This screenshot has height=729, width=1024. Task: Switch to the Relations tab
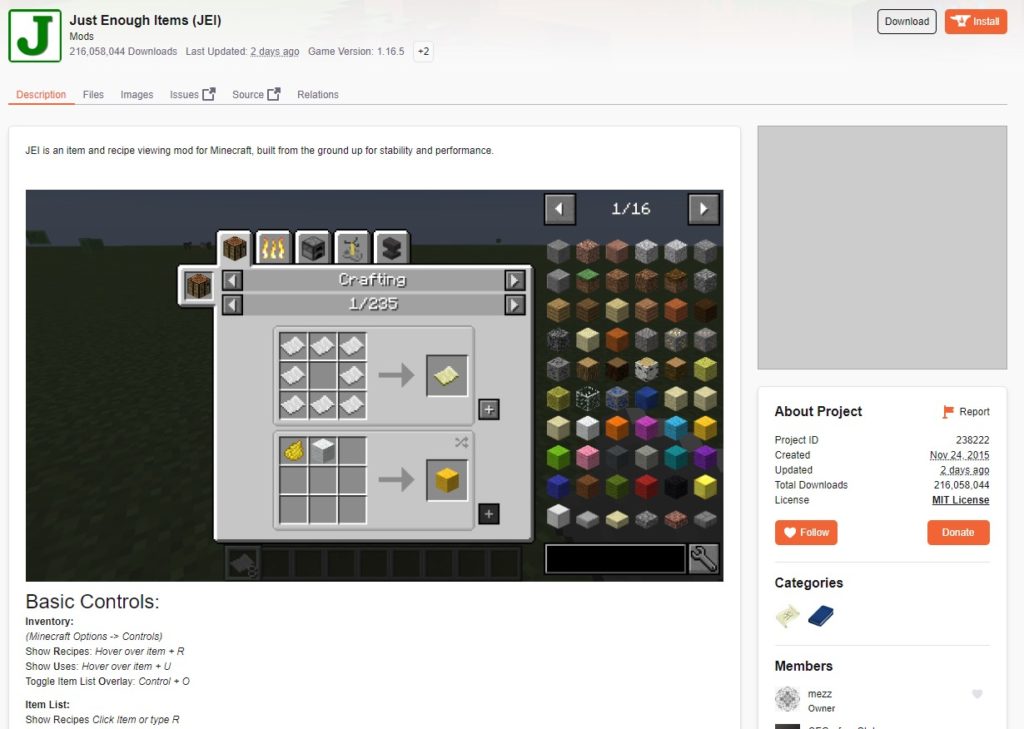(x=318, y=95)
